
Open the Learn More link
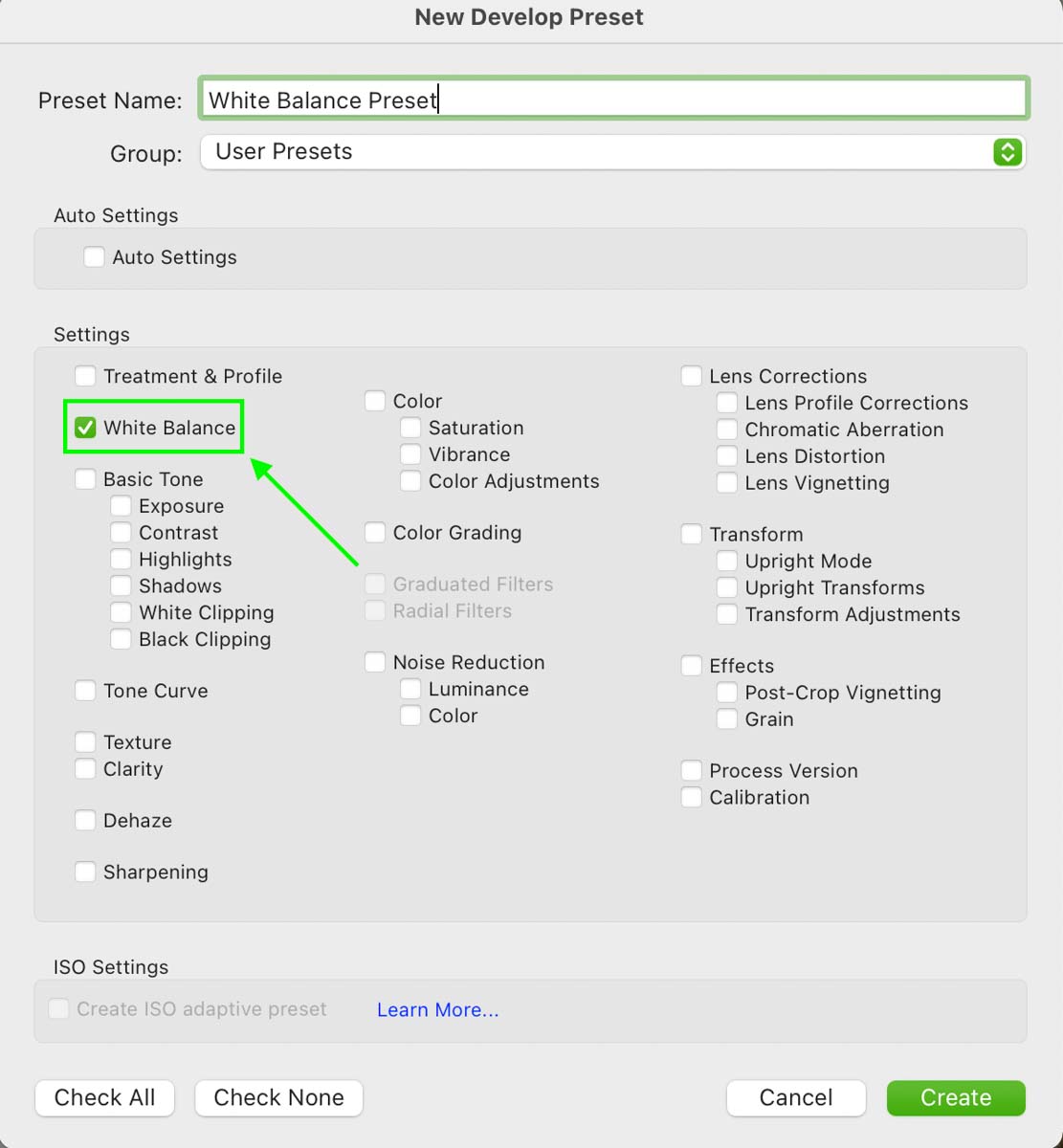(x=437, y=1010)
